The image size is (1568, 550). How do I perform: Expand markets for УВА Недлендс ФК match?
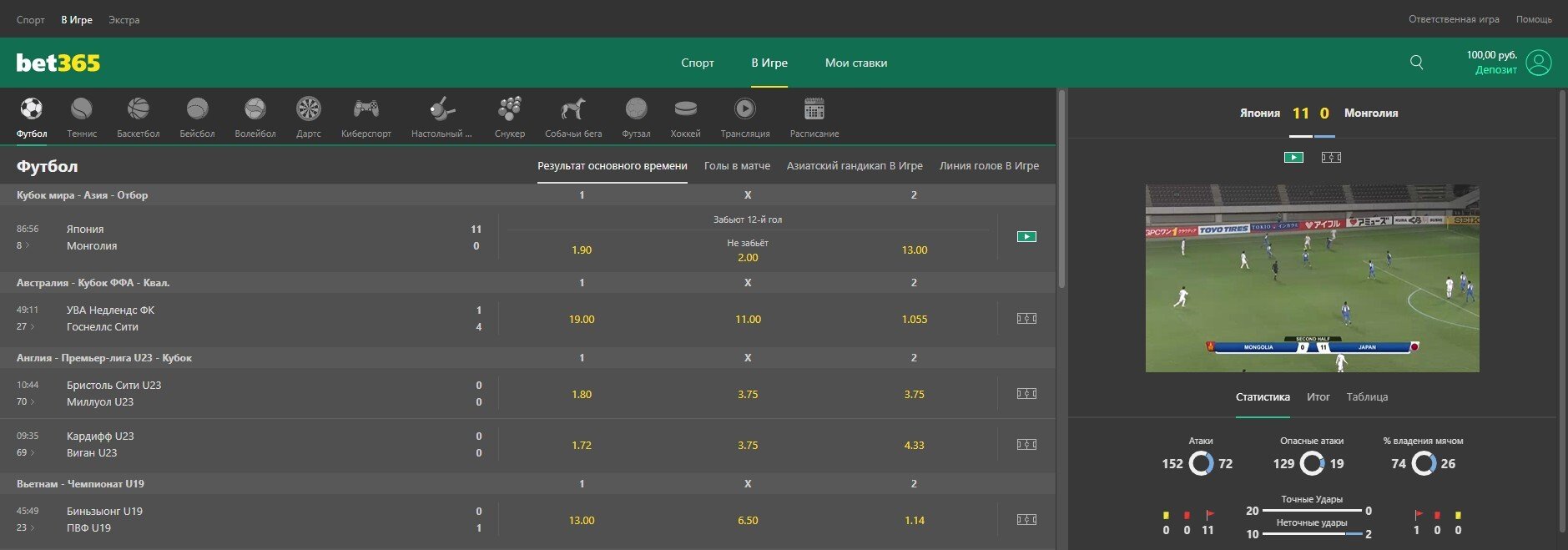coord(26,326)
